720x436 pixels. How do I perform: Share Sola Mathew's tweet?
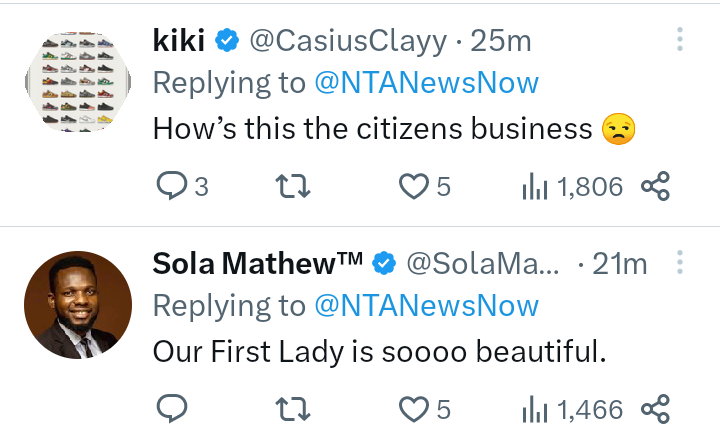coord(655,408)
